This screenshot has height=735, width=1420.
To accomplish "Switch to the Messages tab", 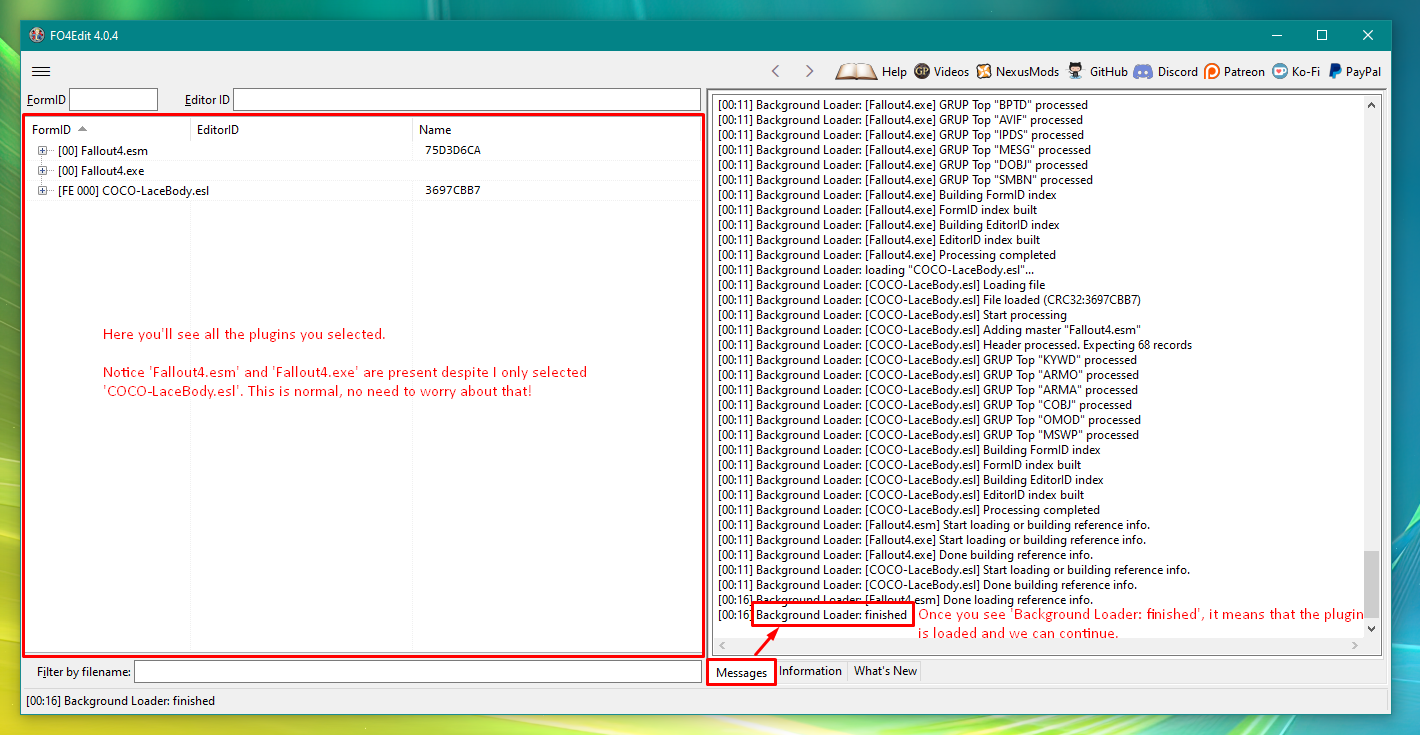I will point(741,673).
